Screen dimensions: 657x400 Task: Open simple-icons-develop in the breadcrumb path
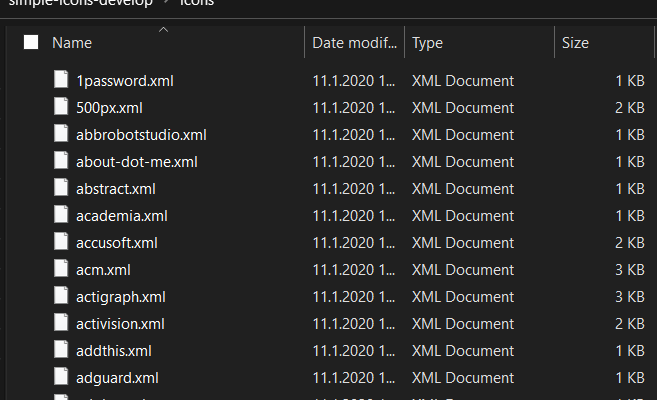click(80, 3)
